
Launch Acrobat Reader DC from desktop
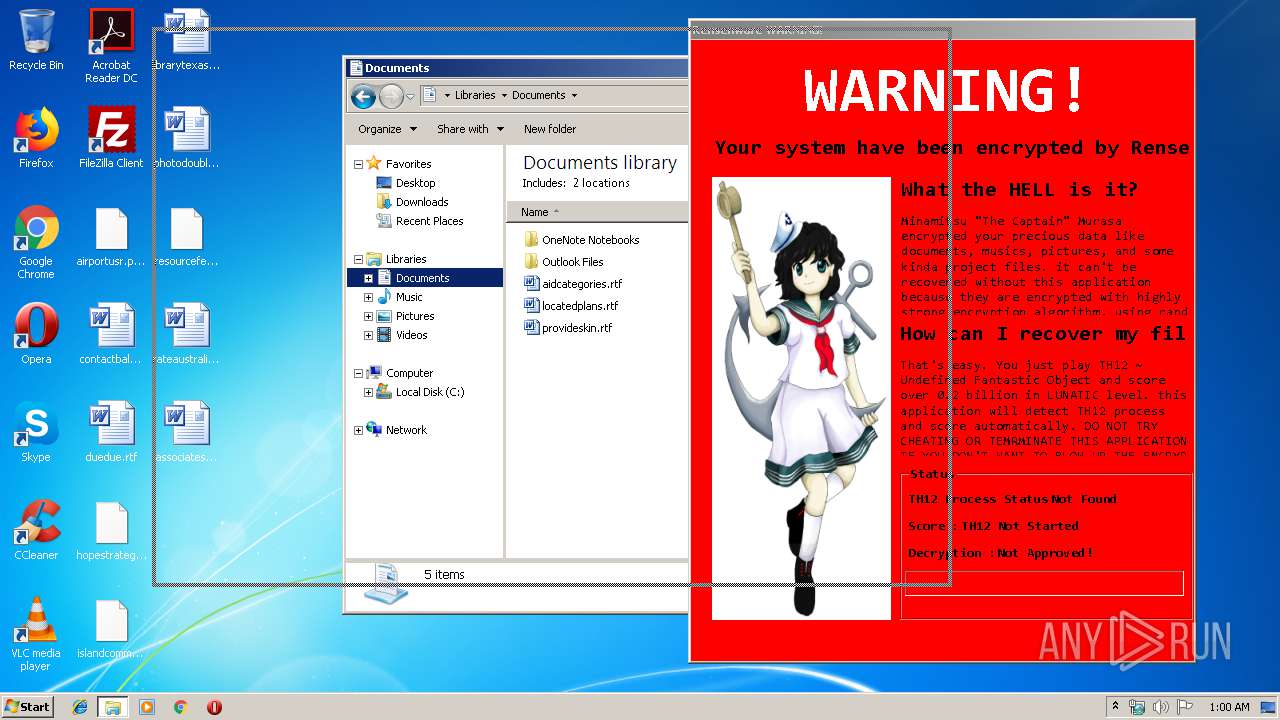(111, 46)
